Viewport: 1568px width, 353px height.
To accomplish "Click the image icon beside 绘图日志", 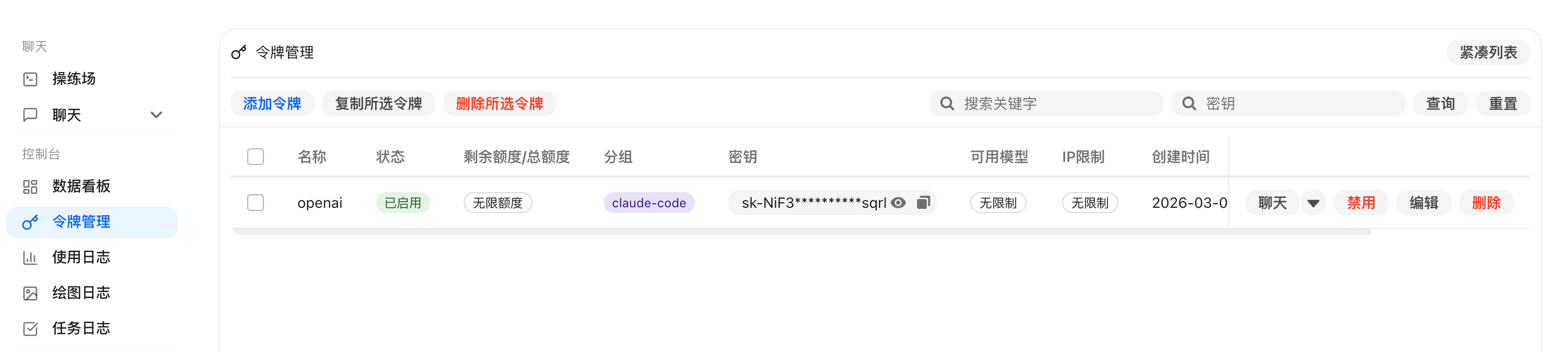I will (30, 293).
